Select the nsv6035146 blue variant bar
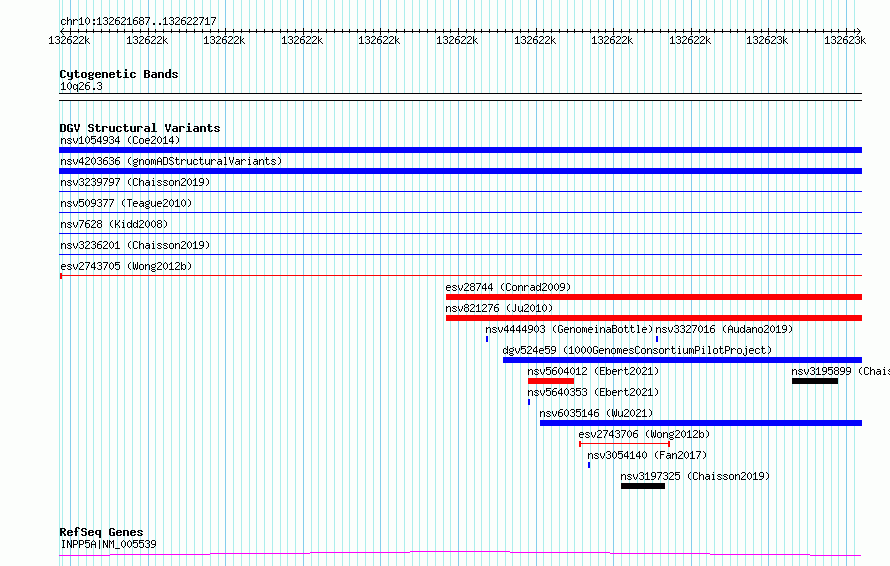This screenshot has height=566, width=890. tap(701, 423)
